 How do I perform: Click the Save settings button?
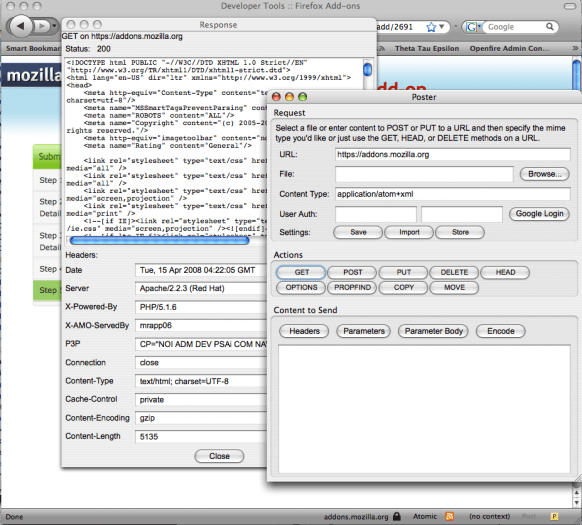358,232
